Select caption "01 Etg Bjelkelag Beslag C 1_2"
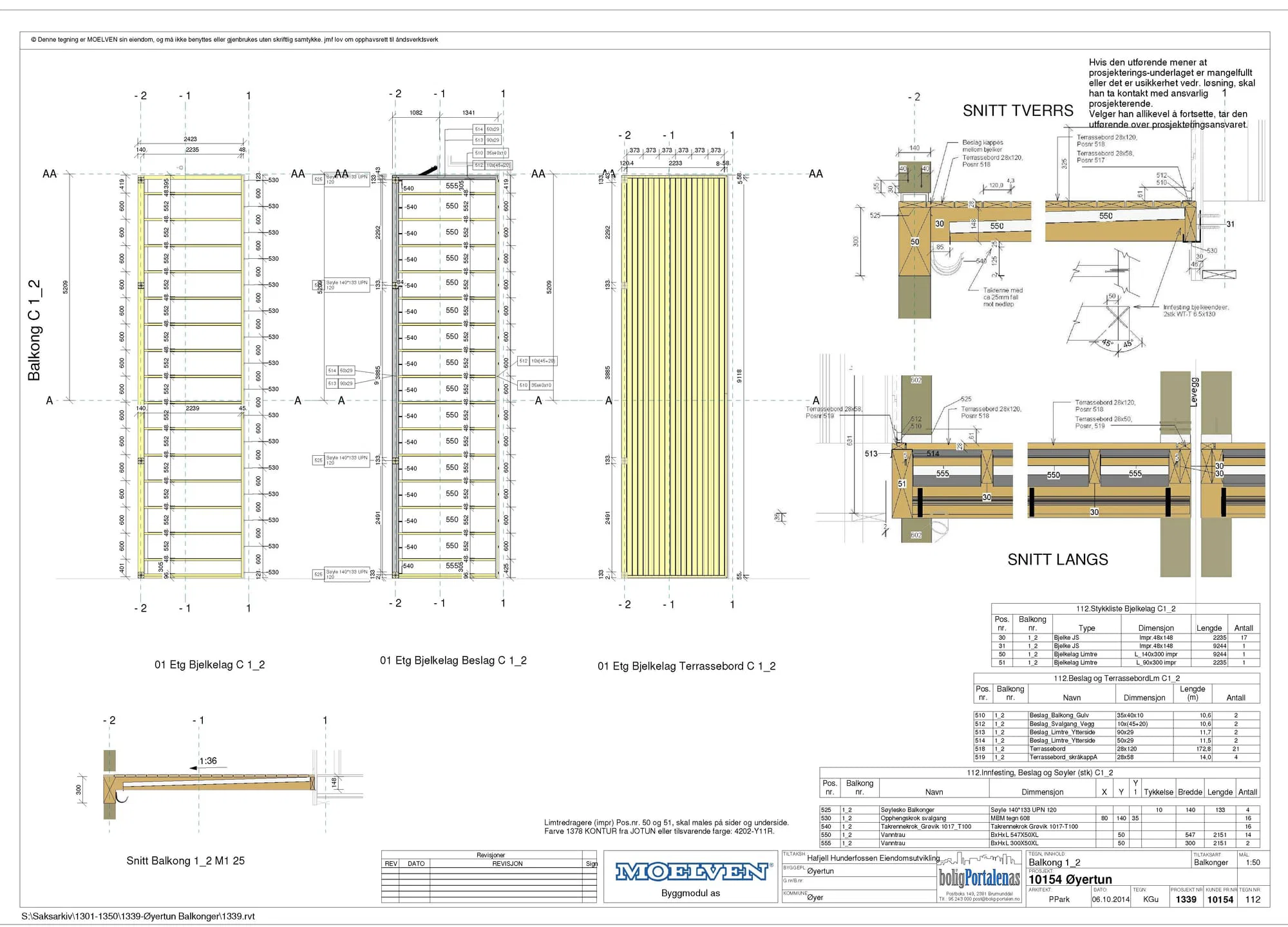Screen dimensions: 1288x927 click(x=453, y=660)
